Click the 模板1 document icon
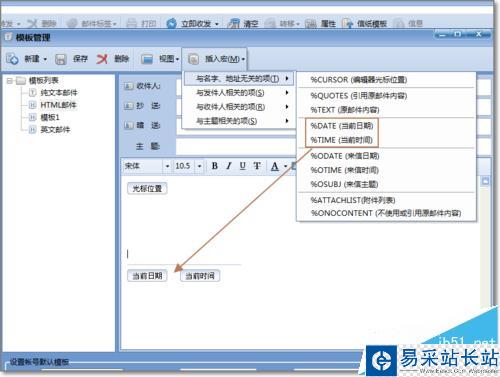The height and width of the screenshot is (377, 500). (x=32, y=117)
